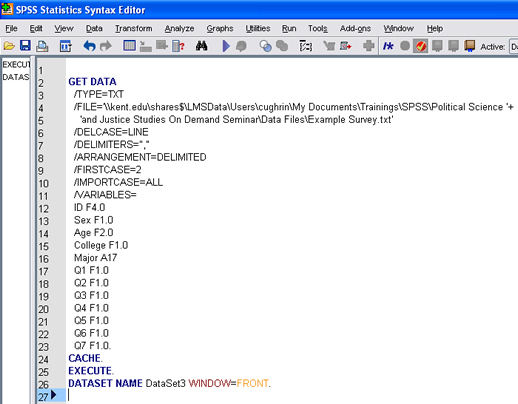Click the icon with the red arrow
518x404 pixels.
pyautogui.click(x=346, y=46)
